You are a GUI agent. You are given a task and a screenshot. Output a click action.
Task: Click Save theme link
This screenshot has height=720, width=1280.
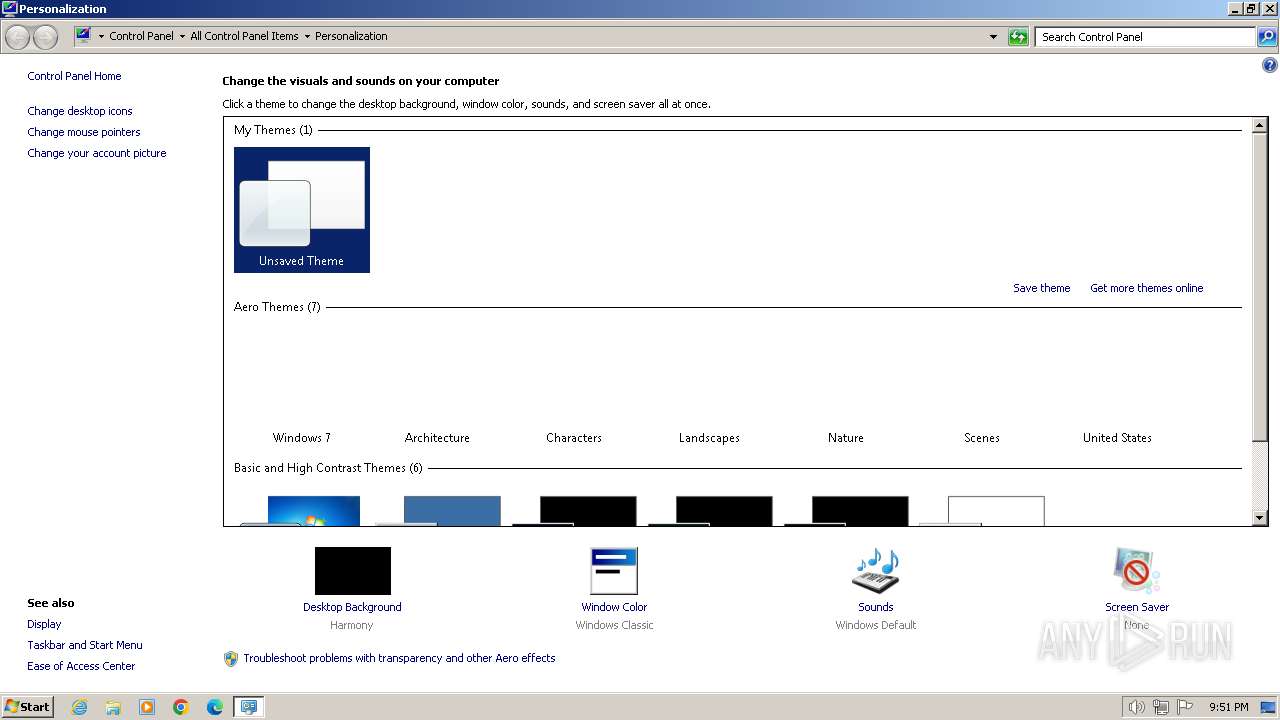pyautogui.click(x=1041, y=288)
